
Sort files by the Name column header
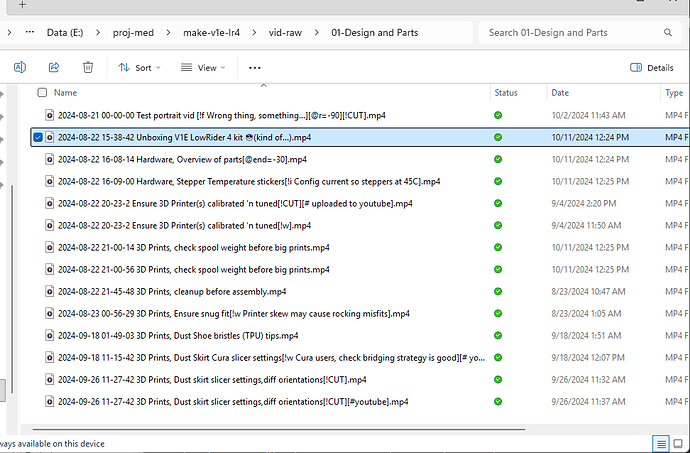(66, 92)
